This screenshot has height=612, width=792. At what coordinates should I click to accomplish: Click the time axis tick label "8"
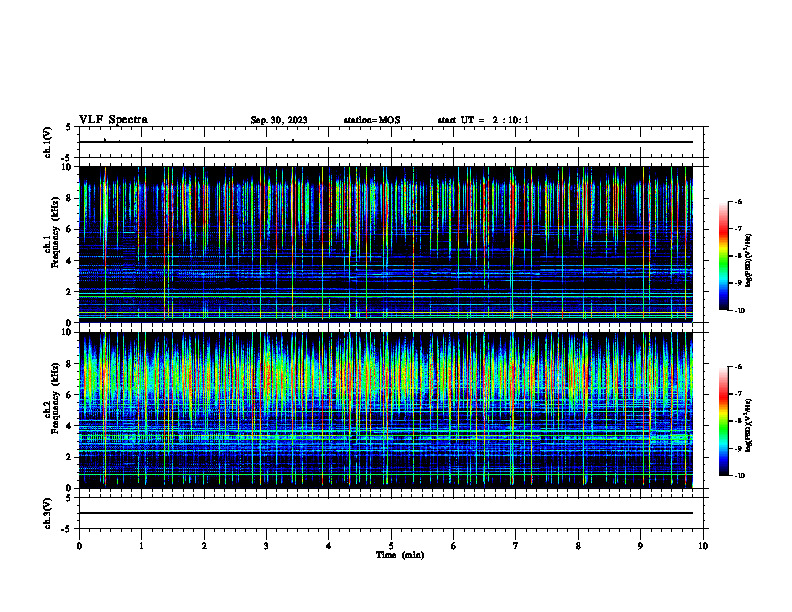578,546
